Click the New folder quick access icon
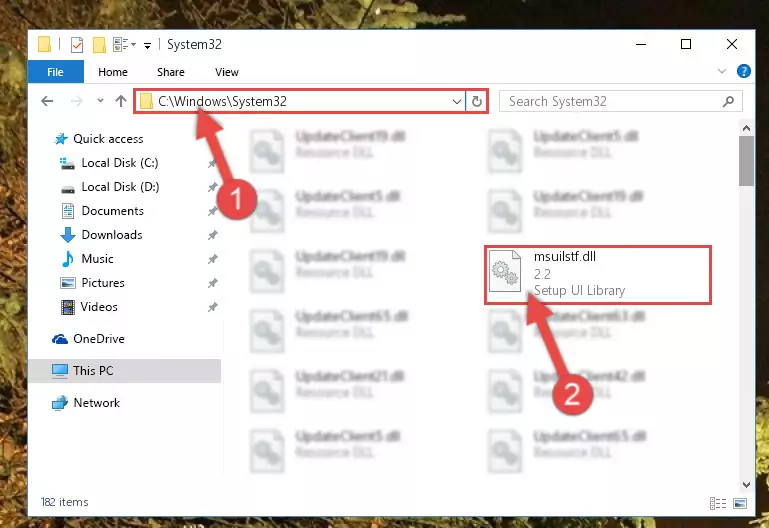Viewport: 769px width, 528px height. [100, 45]
